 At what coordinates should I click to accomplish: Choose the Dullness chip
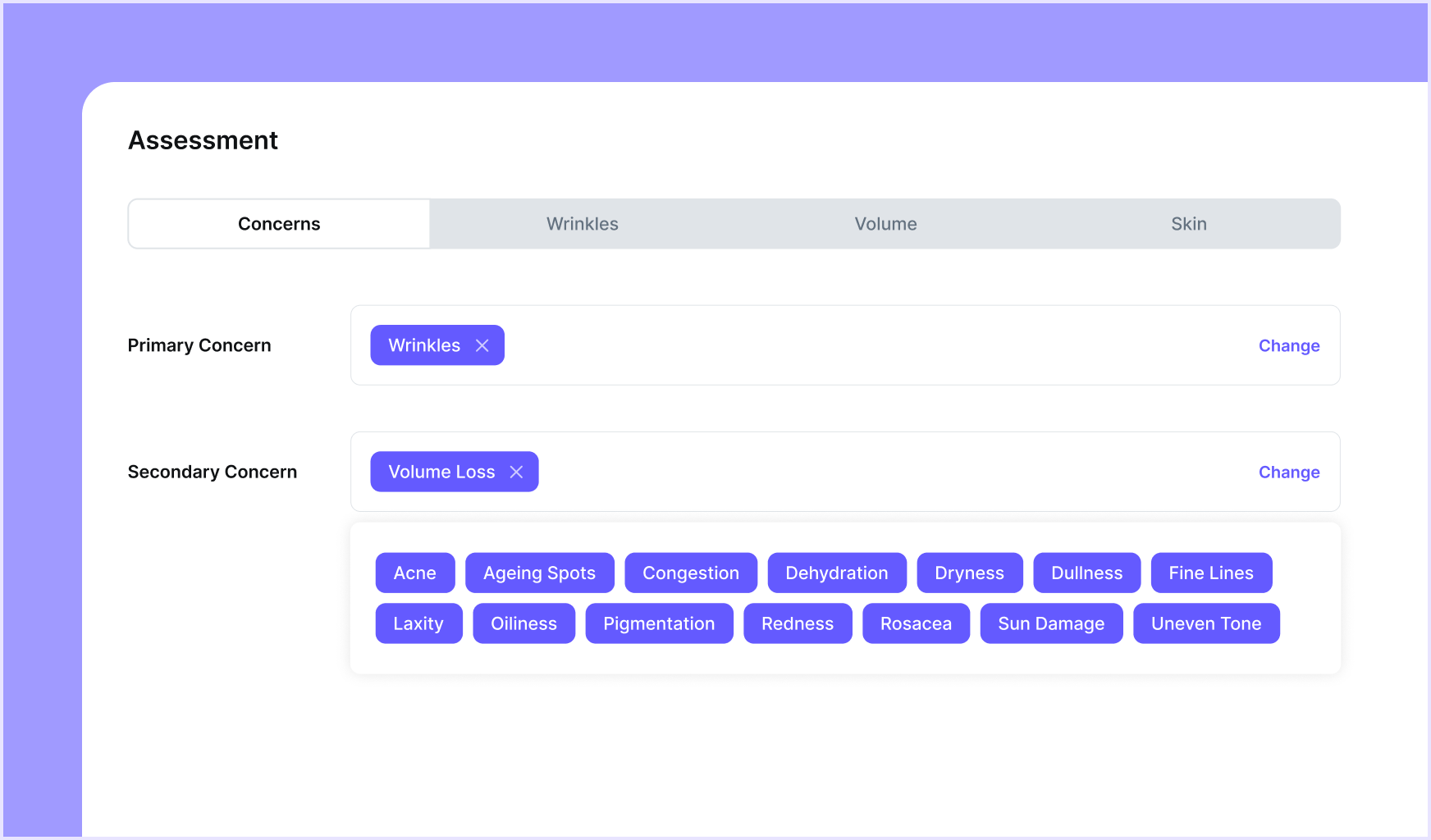[1087, 573]
